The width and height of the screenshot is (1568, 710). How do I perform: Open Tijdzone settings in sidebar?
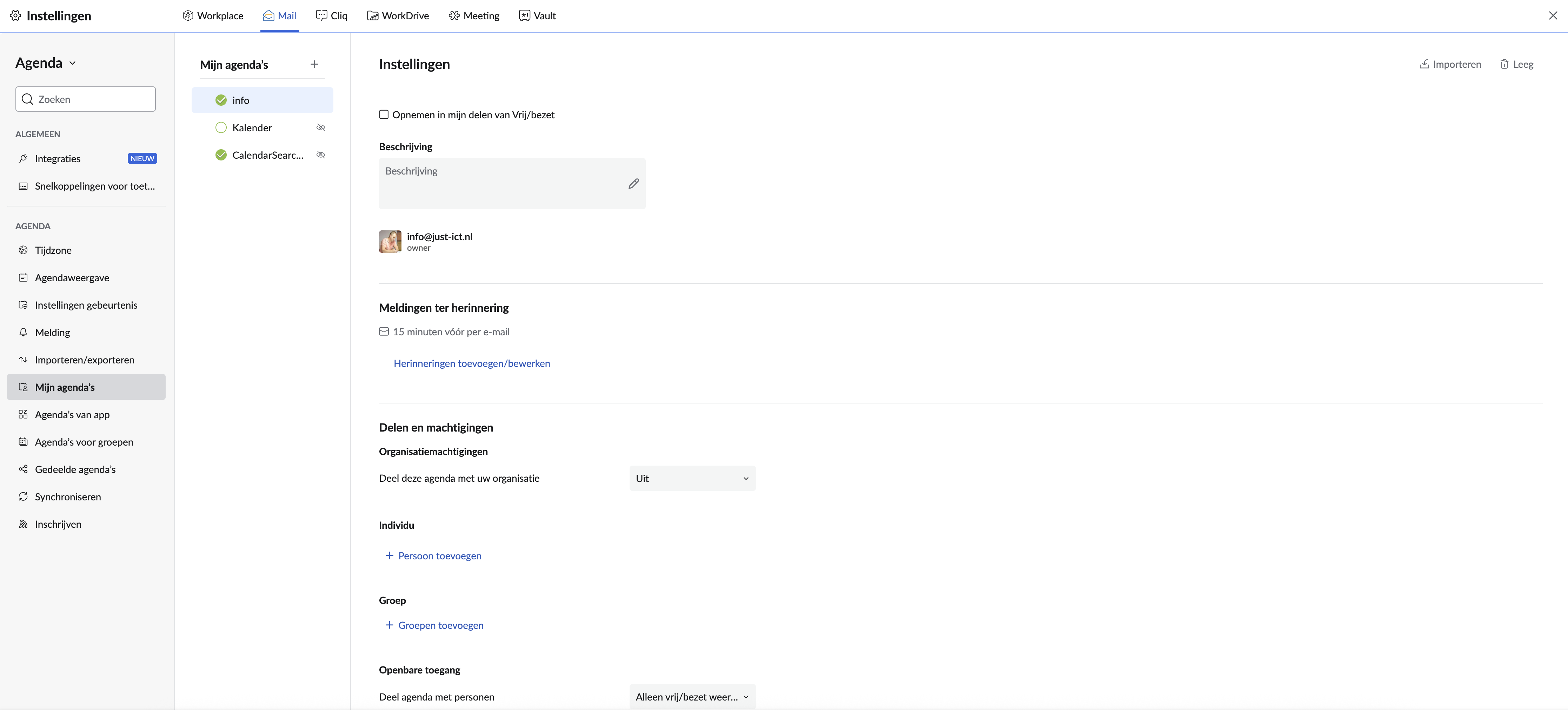pyautogui.click(x=53, y=250)
